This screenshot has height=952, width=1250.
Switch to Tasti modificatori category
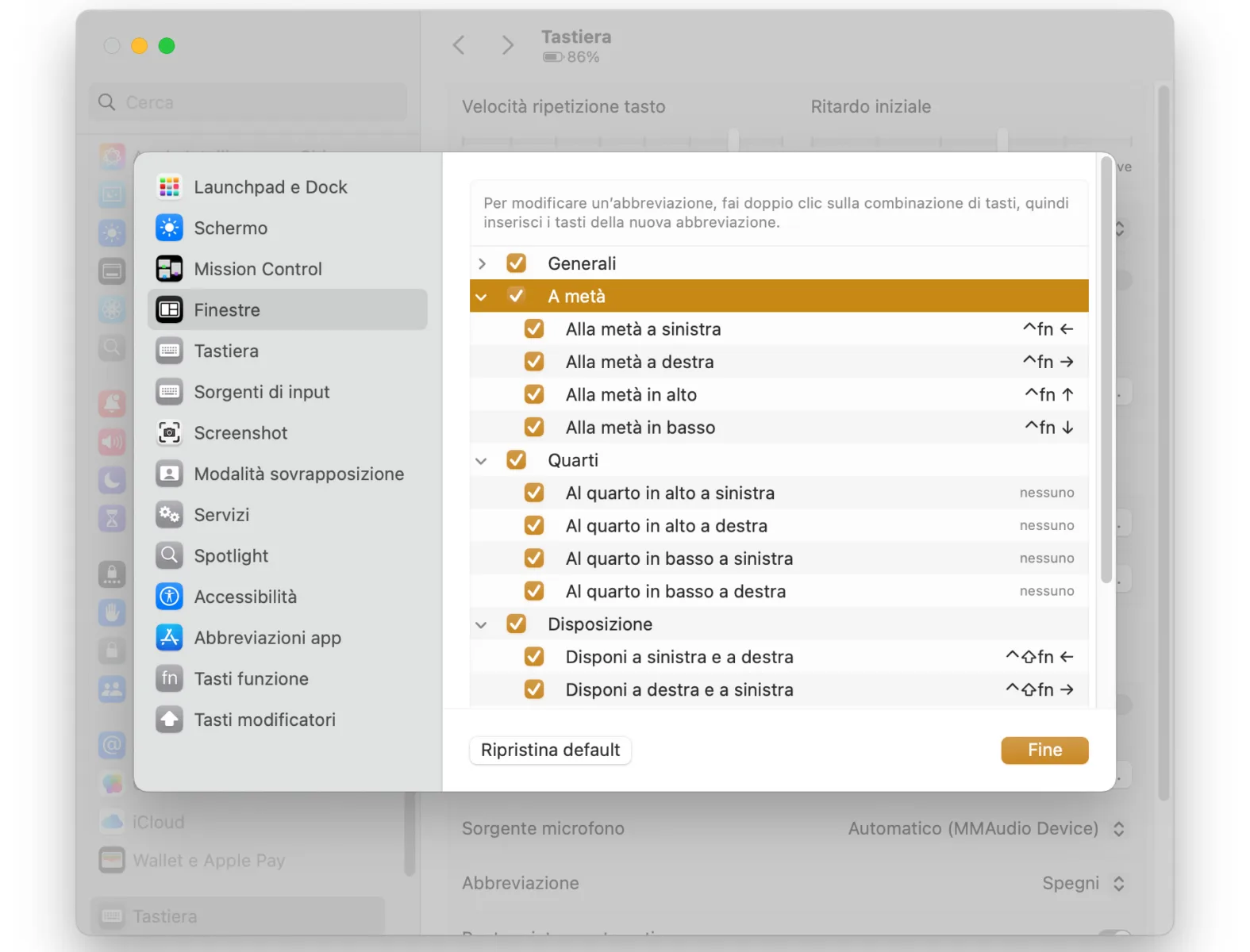pos(264,720)
